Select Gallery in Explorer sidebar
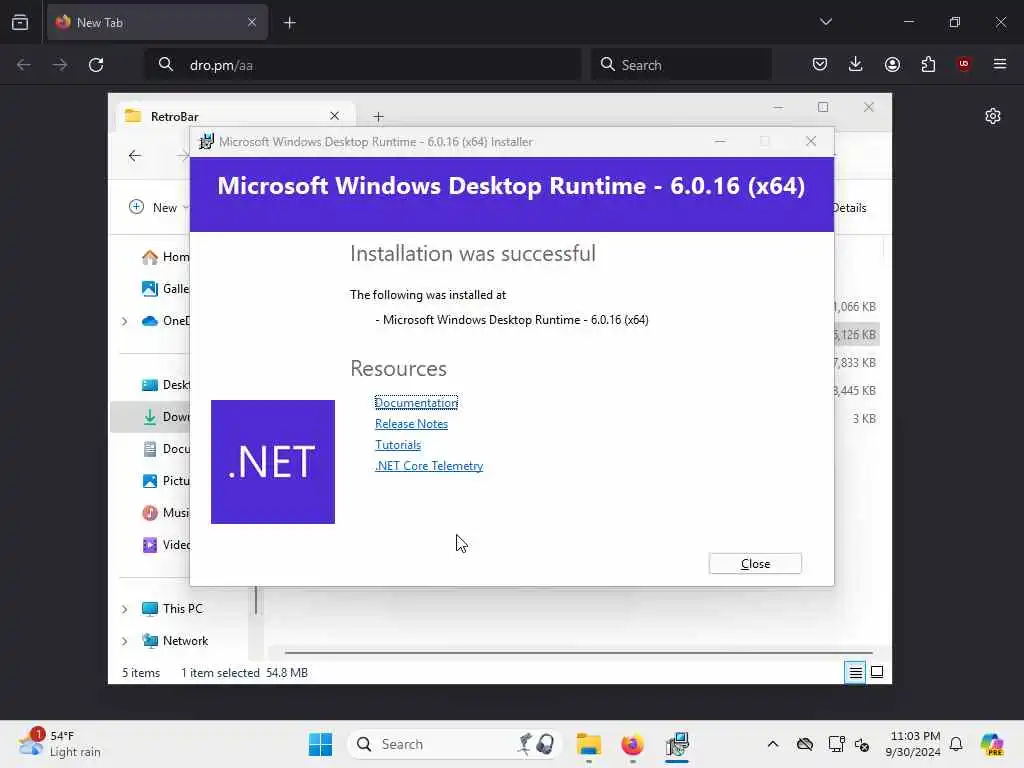This screenshot has height=768, width=1024. click(165, 289)
